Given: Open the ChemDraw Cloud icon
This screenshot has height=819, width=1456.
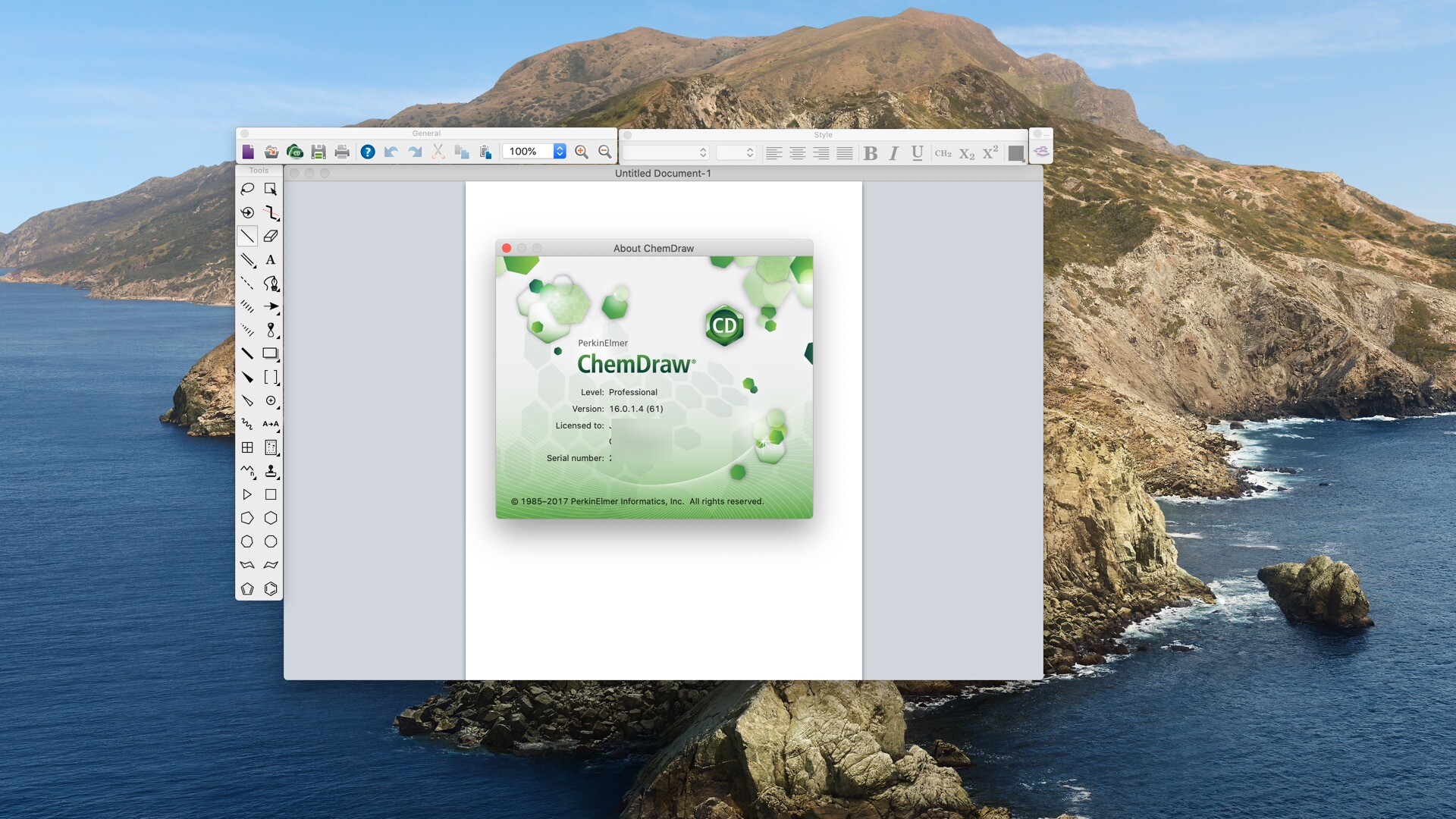Looking at the screenshot, I should tap(295, 152).
